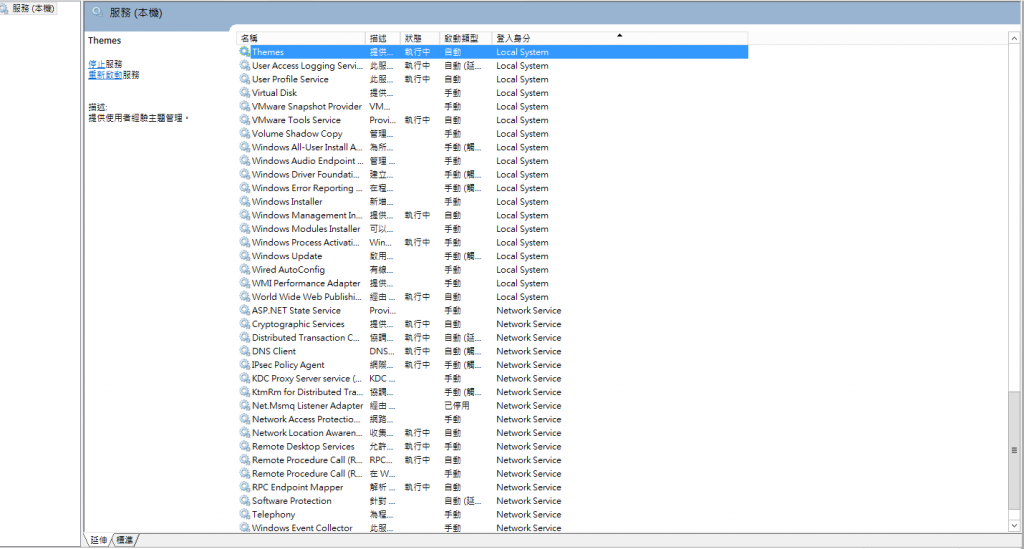Click Local System in the Windows Update row
Image resolution: width=1024 pixels, height=549 pixels.
522,256
